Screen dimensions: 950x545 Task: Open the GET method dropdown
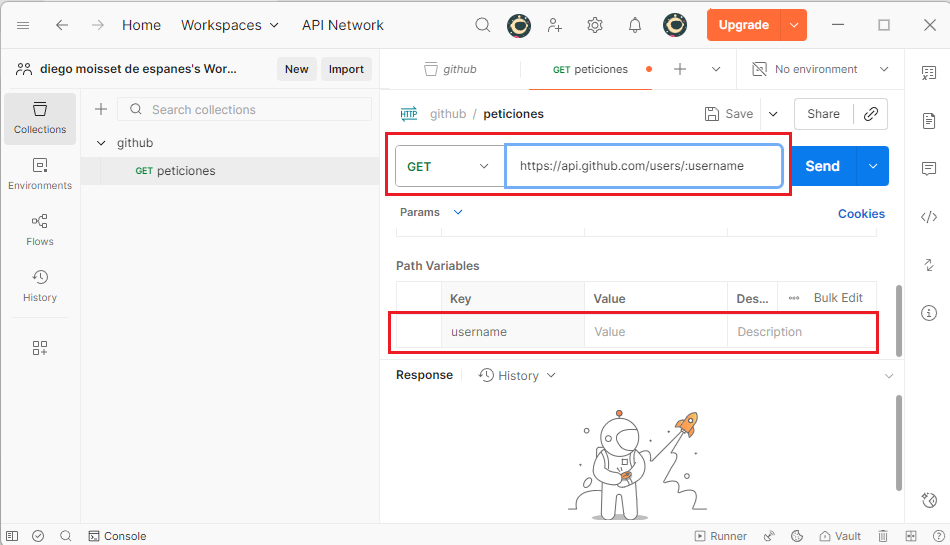pos(449,166)
